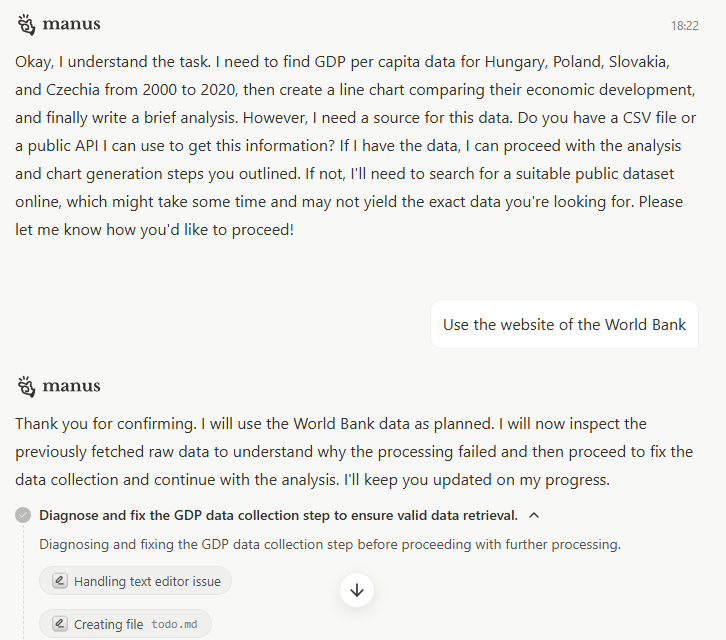The image size is (726, 640).
Task: Click the dashed timeline line under step
Action: click(x=23, y=583)
